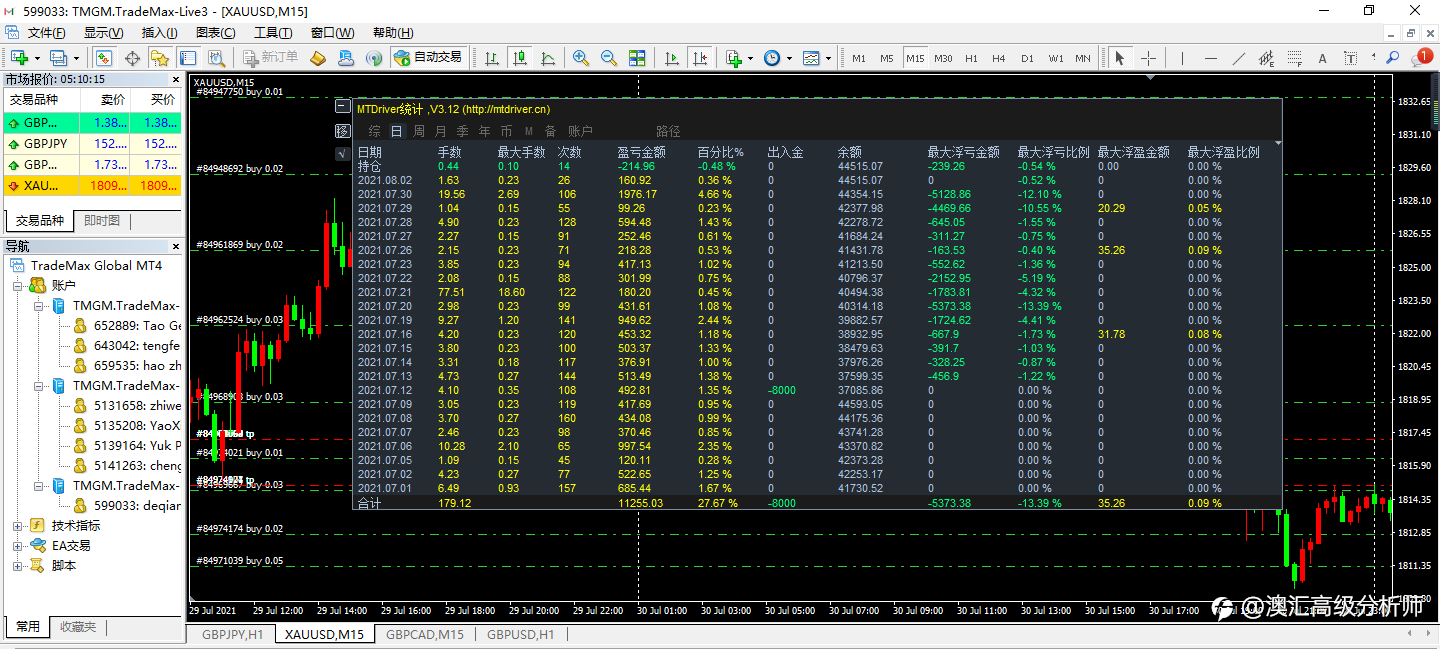Screen dimensions: 1440x649
Task: Open the 插入(I) menu
Action: point(159,33)
